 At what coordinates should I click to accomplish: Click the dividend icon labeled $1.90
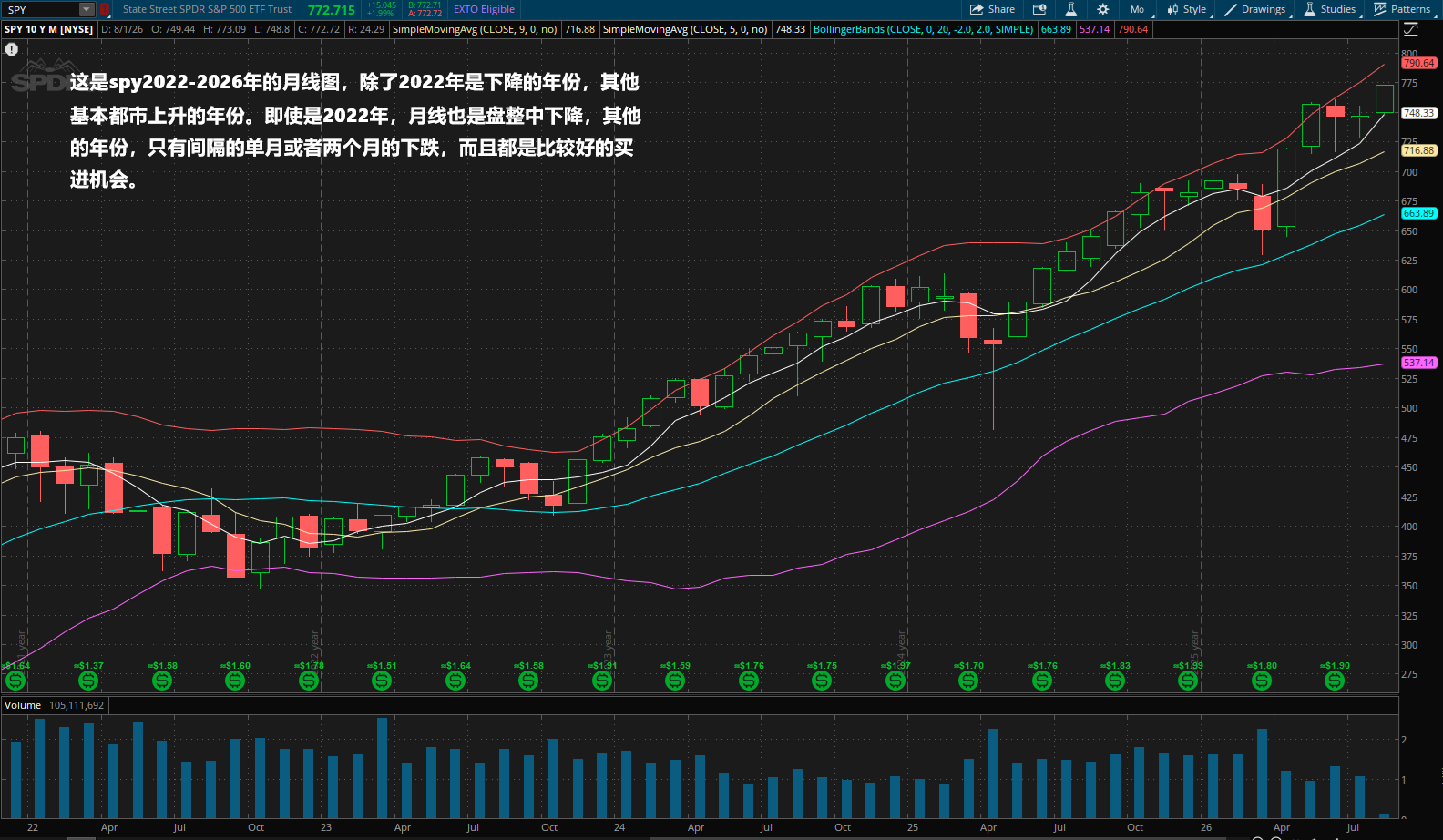pos(1335,681)
